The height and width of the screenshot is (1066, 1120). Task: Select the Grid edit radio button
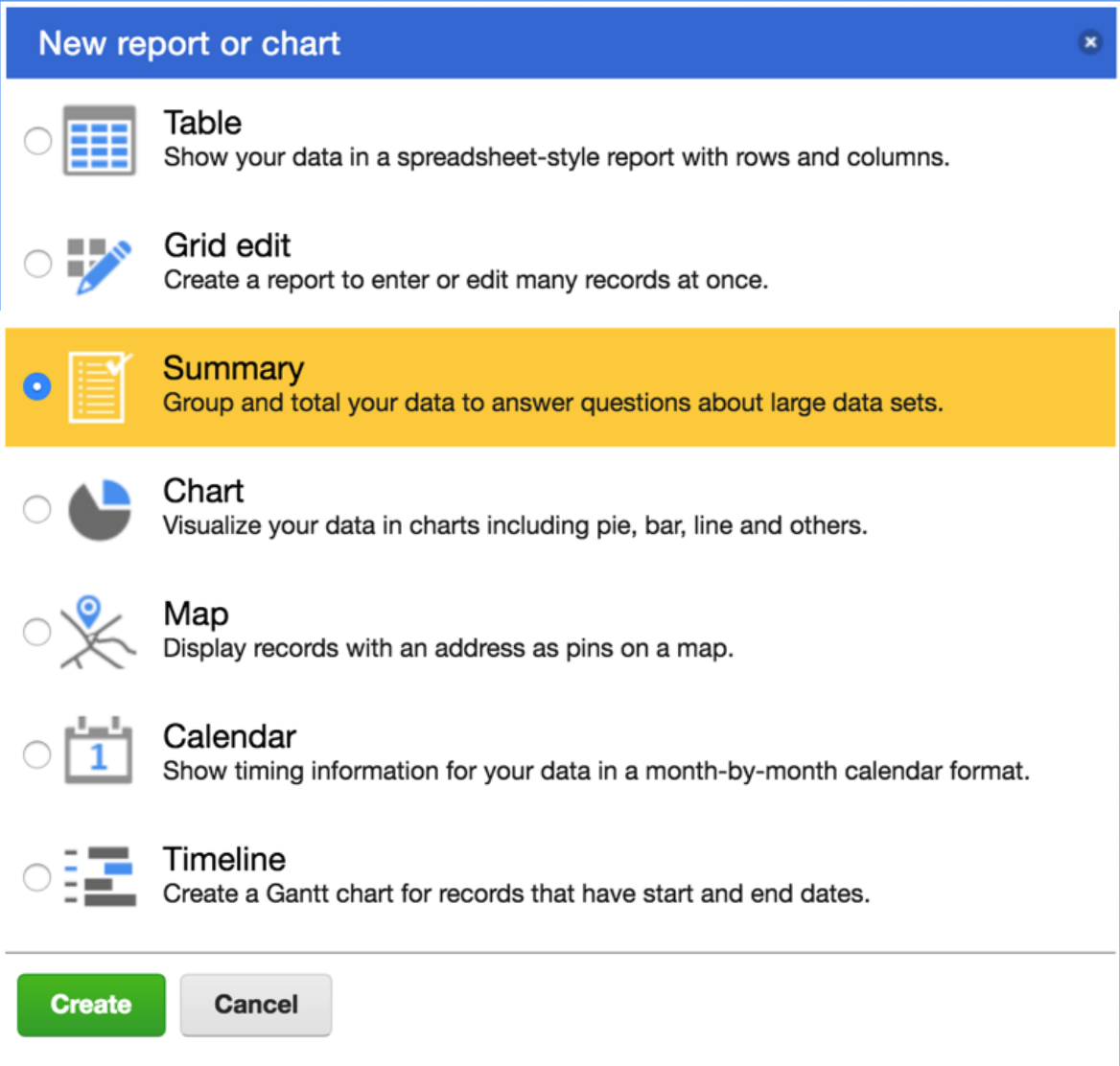coord(37,264)
